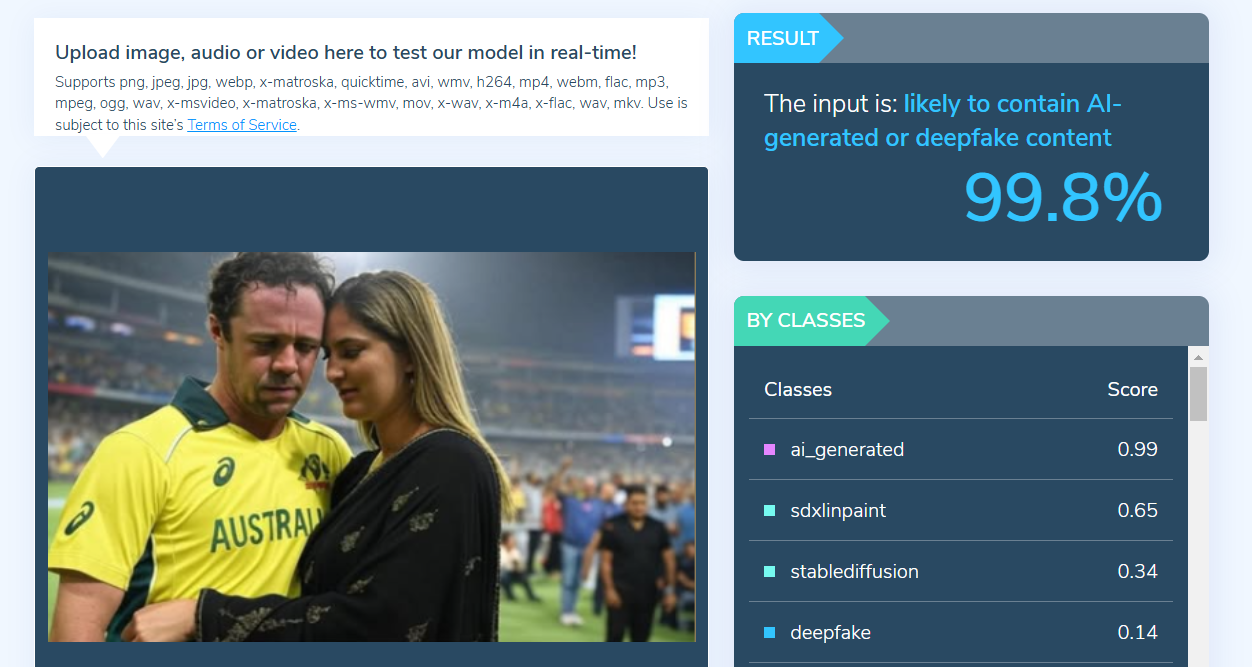The image size is (1252, 667).
Task: Click the blue deepfake class color square
Action: (769, 633)
